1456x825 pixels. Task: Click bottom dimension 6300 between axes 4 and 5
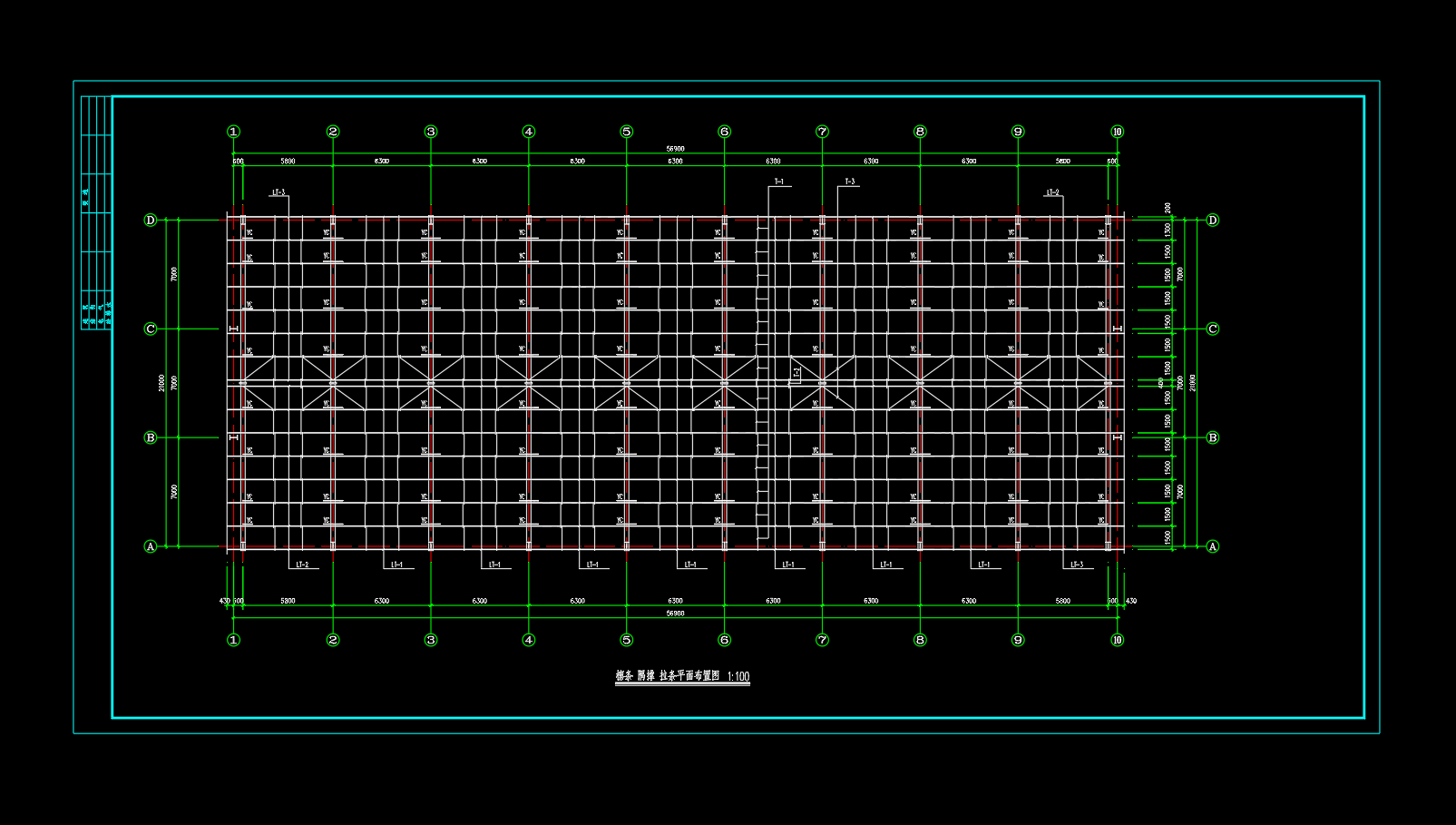pos(577,601)
